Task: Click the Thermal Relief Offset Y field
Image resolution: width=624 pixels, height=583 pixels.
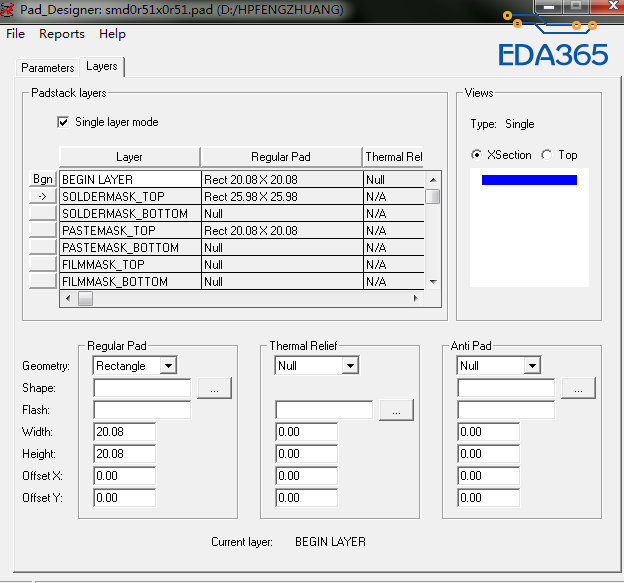Action: pyautogui.click(x=306, y=497)
